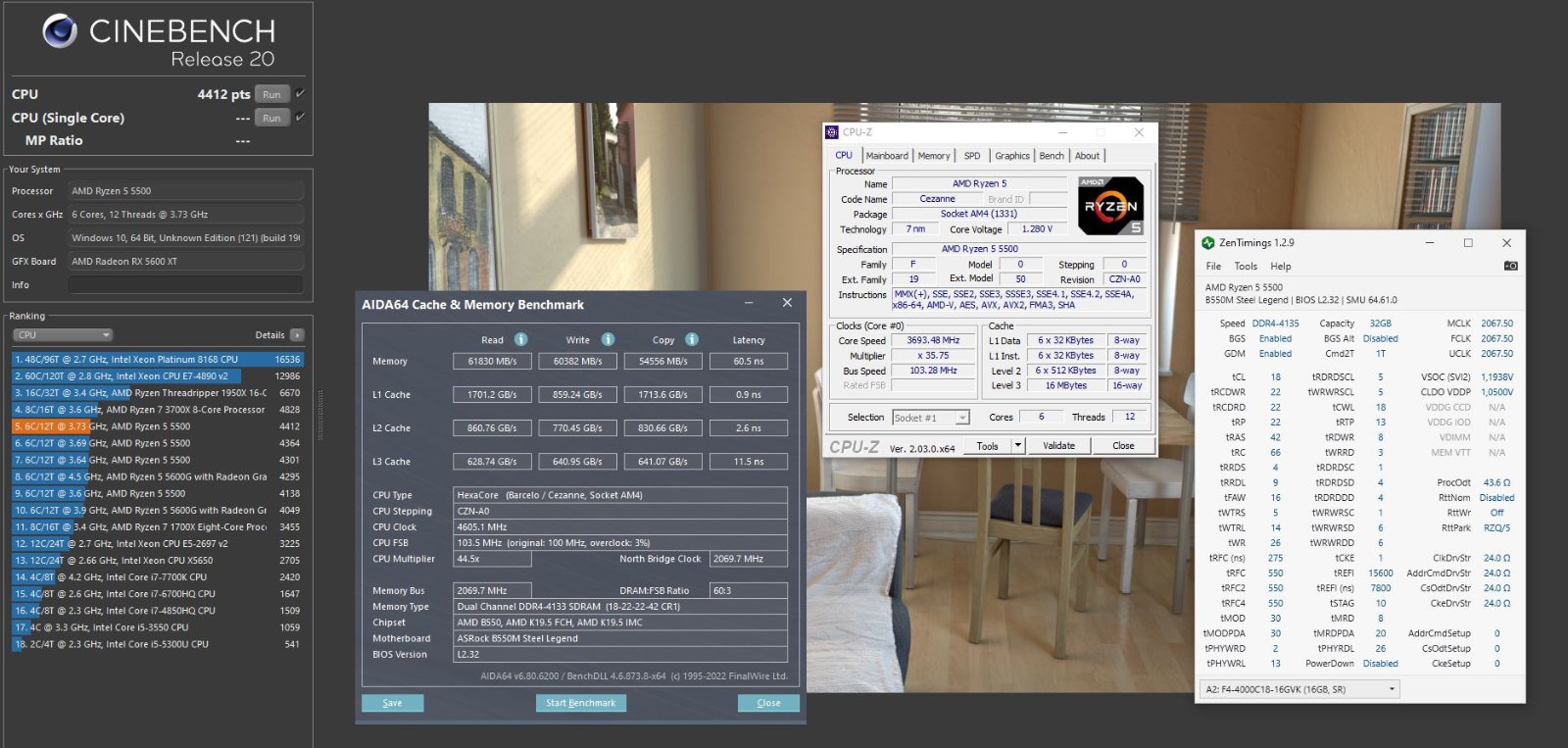The image size is (1568, 748).
Task: Open the ZenTimings memory module dropdown
Action: [1299, 689]
